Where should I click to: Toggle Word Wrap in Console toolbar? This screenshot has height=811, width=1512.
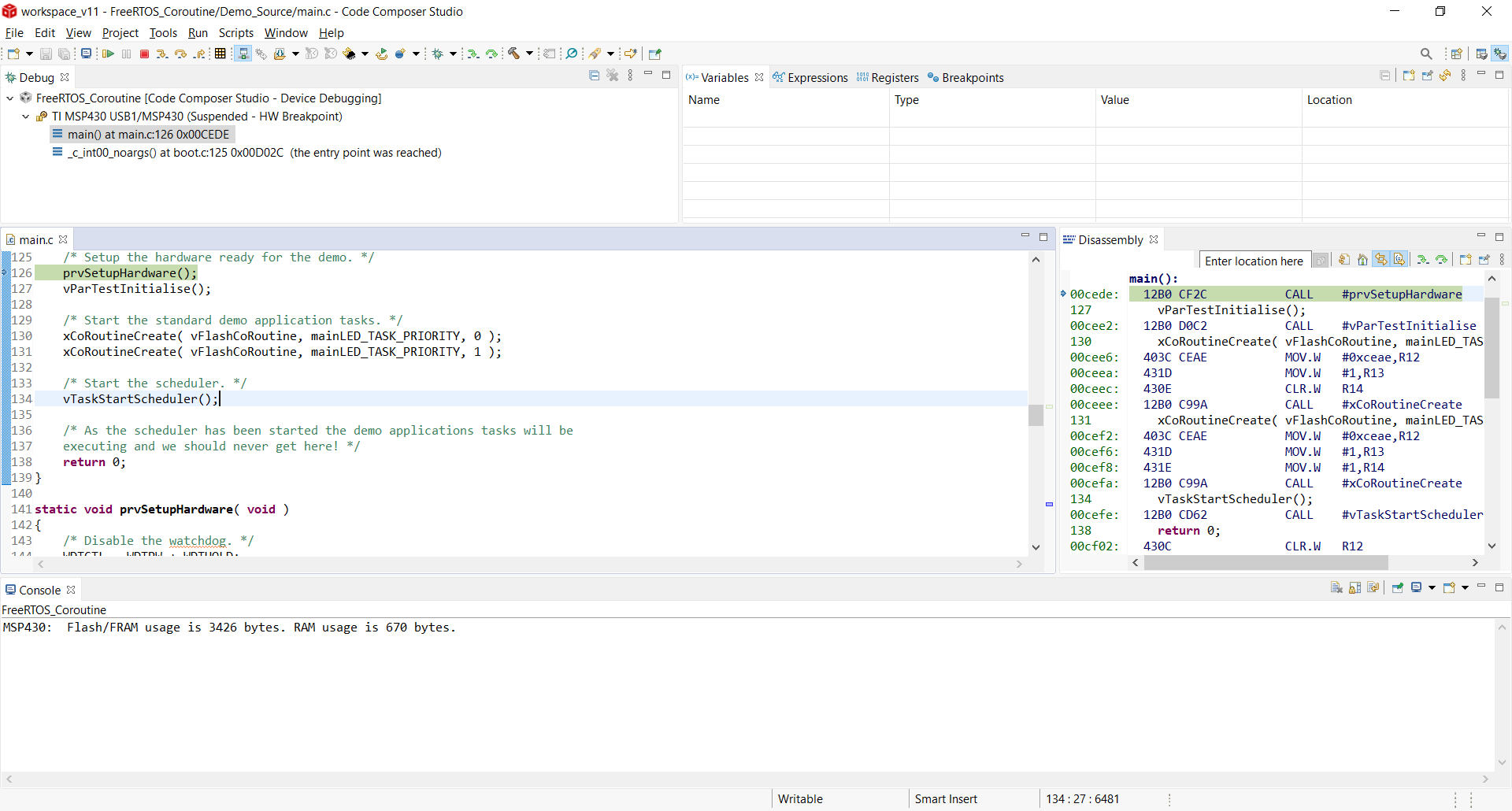1373,587
